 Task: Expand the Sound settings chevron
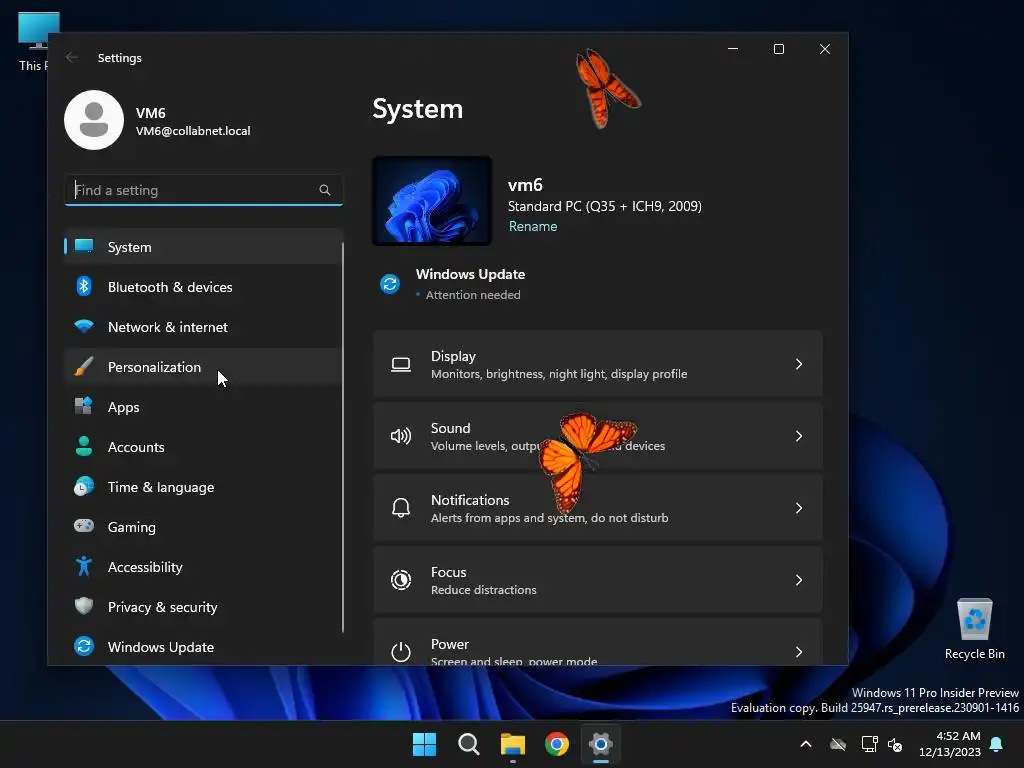pyautogui.click(x=799, y=436)
